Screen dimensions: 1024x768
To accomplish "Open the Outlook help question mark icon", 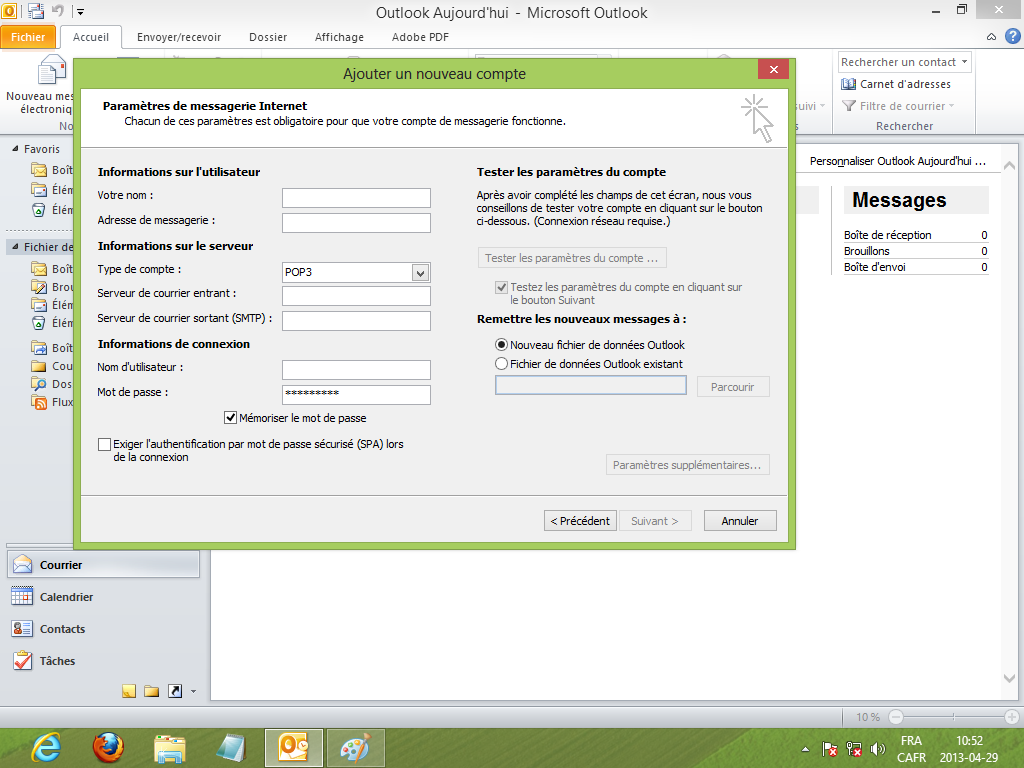I will 1013,37.
